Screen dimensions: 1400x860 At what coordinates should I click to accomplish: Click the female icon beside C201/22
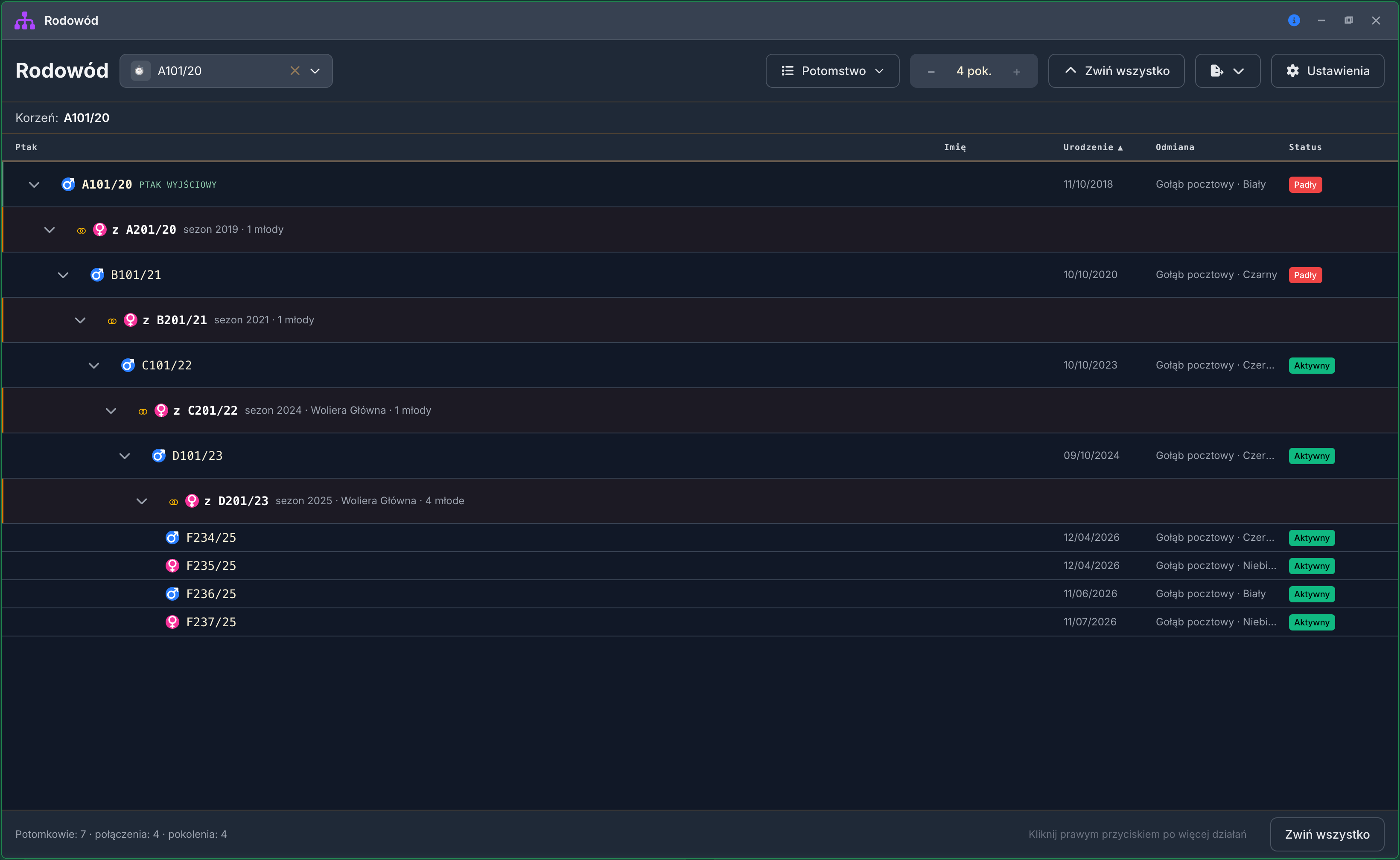[x=161, y=410]
